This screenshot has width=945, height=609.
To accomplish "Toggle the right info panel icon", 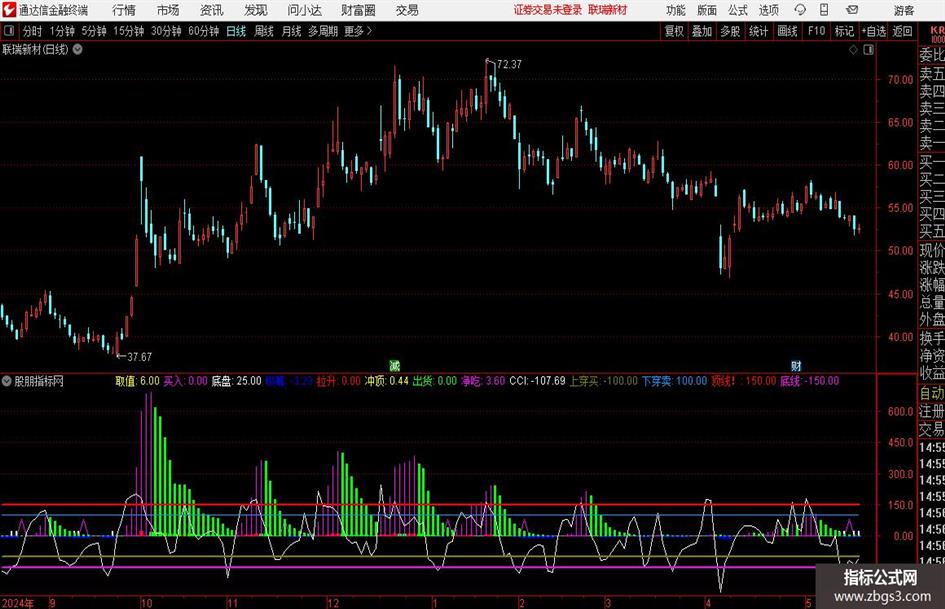I will [x=868, y=50].
